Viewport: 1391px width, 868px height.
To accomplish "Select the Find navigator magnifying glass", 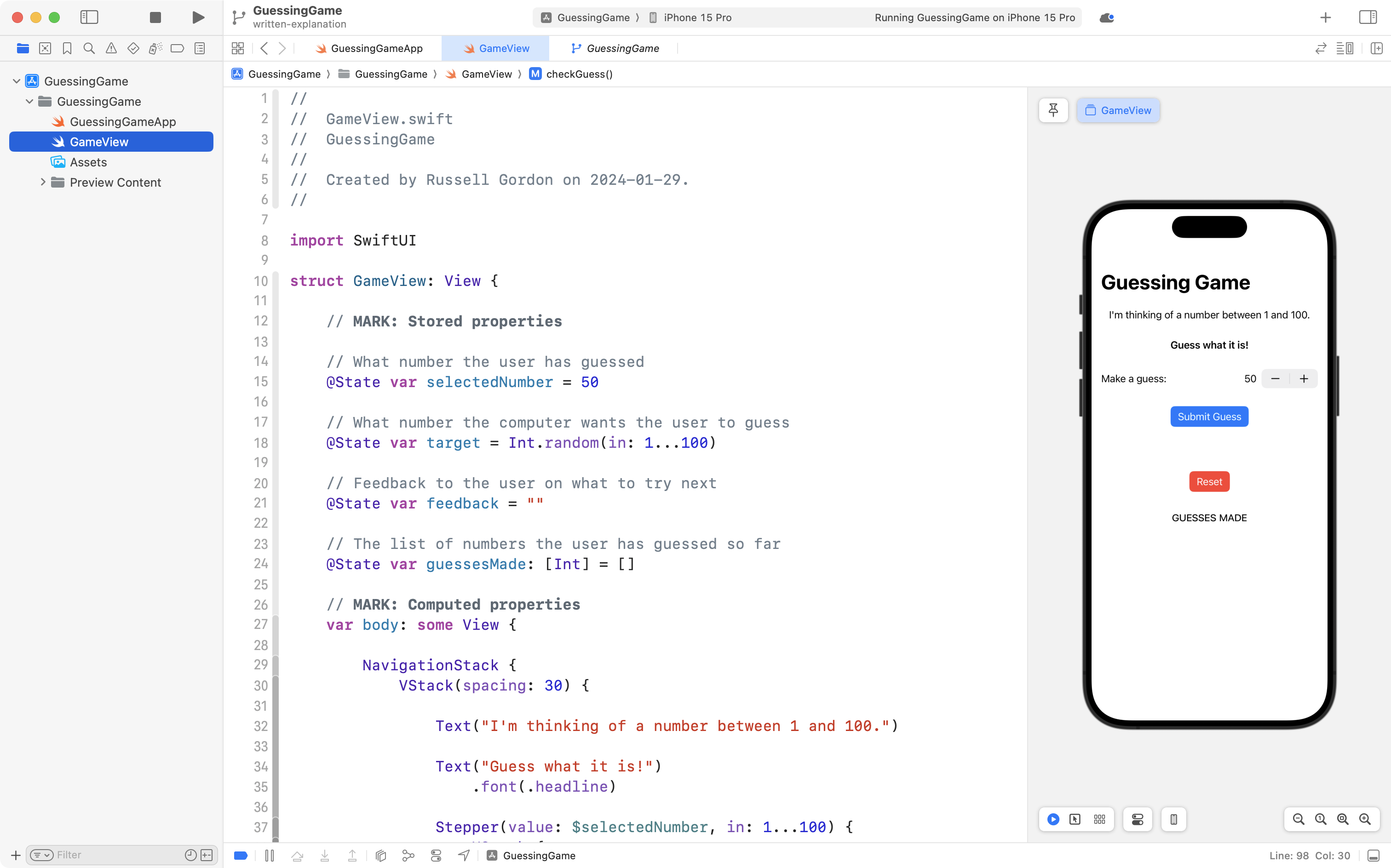I will click(x=88, y=48).
